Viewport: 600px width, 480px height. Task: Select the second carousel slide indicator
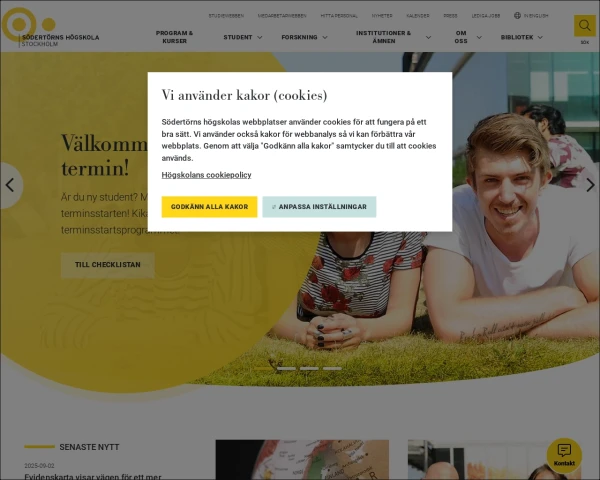(286, 369)
